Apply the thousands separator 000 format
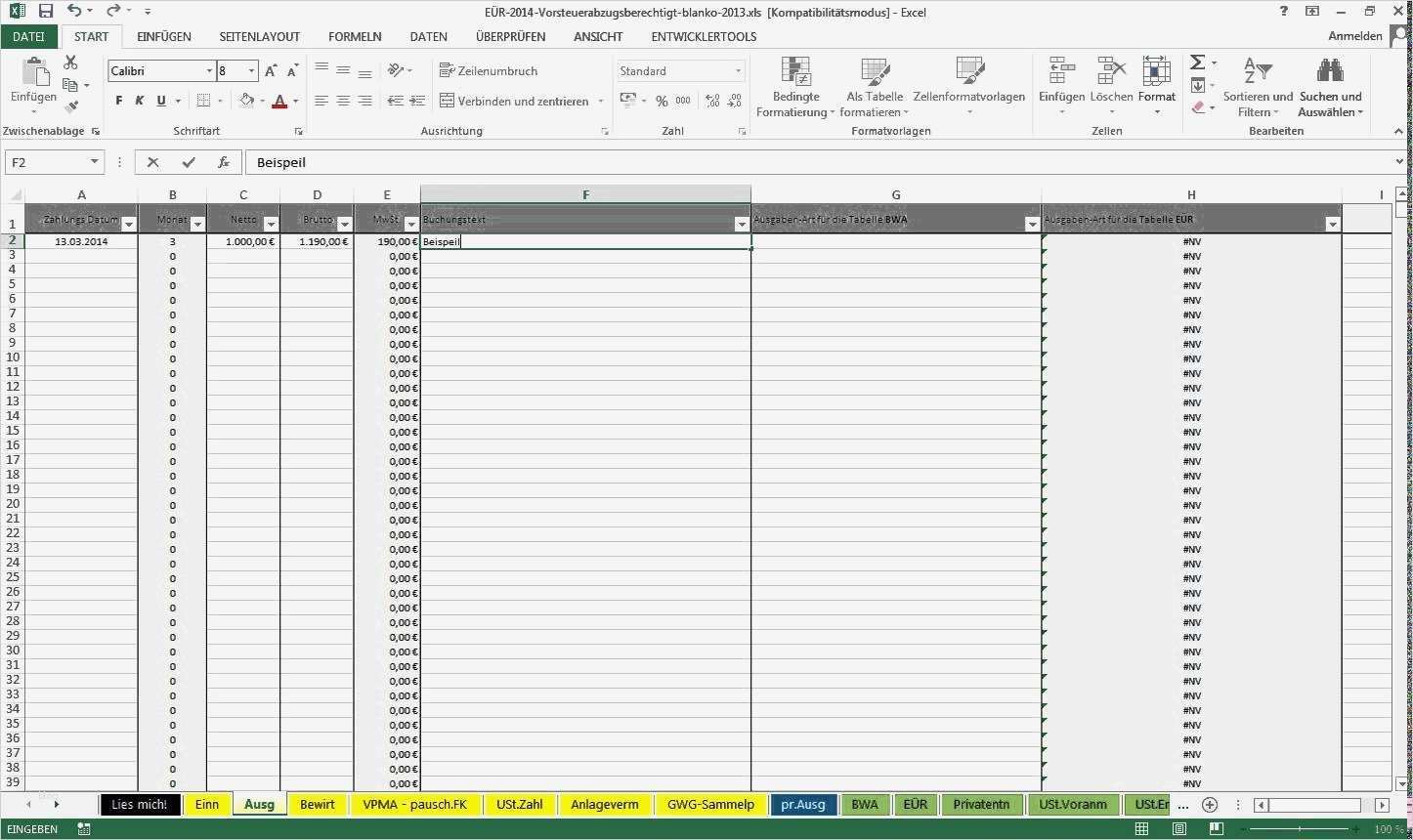1413x840 pixels. pos(683,101)
